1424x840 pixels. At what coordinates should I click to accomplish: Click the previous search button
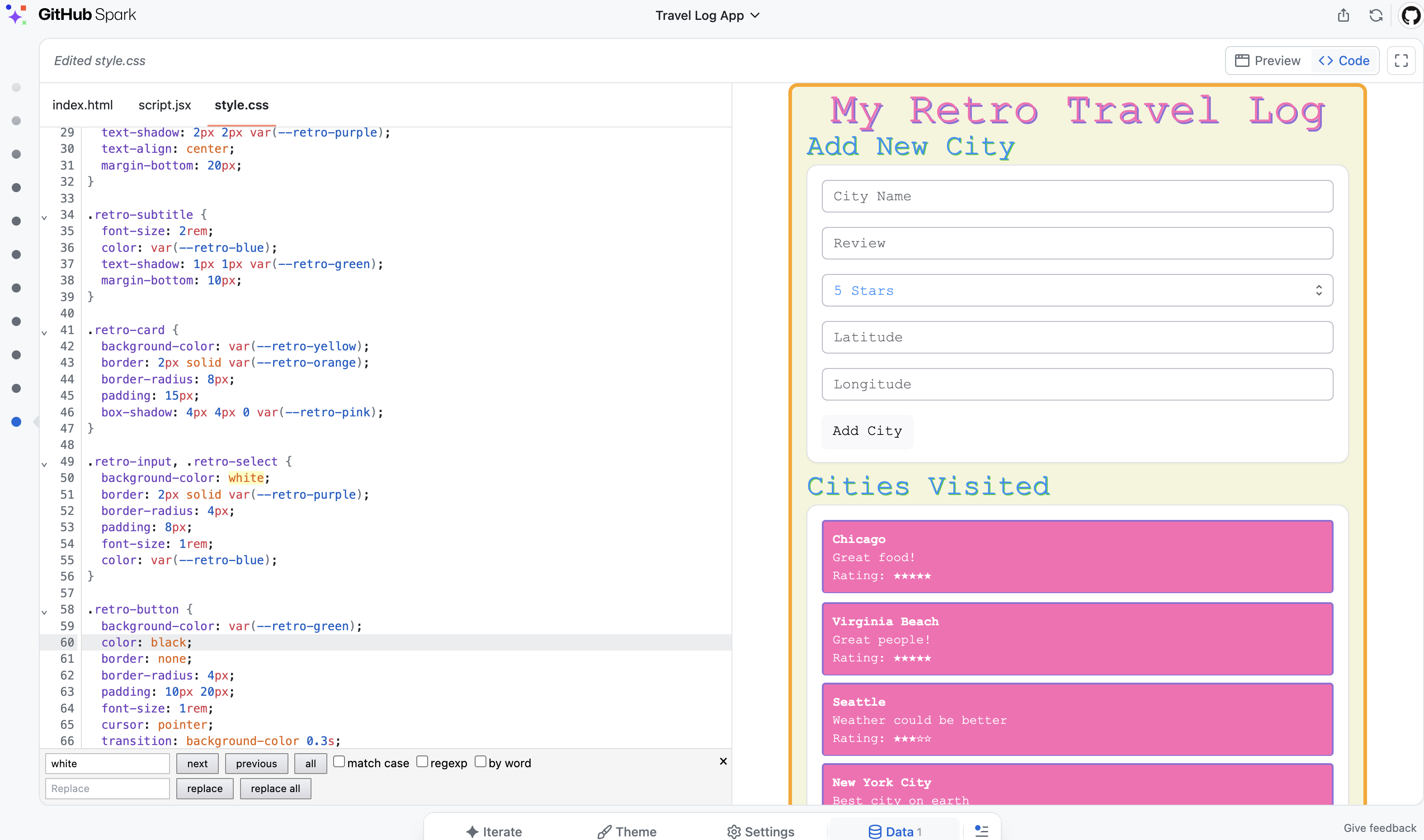point(256,763)
